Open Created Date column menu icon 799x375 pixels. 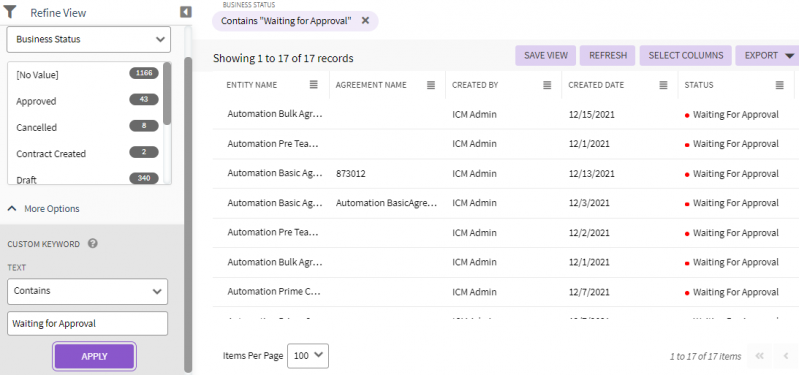[663, 85]
